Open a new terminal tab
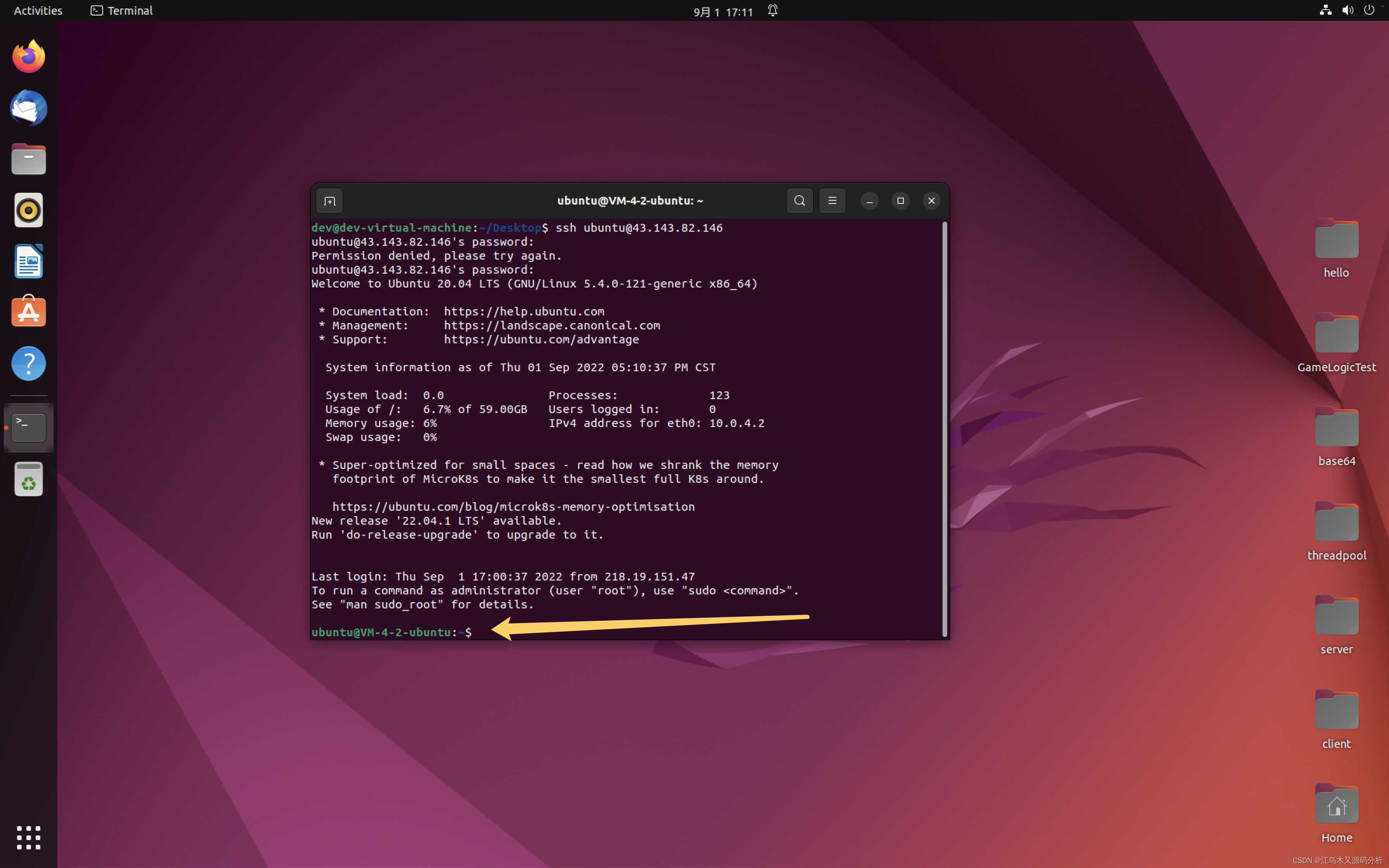The image size is (1389, 868). [329, 201]
